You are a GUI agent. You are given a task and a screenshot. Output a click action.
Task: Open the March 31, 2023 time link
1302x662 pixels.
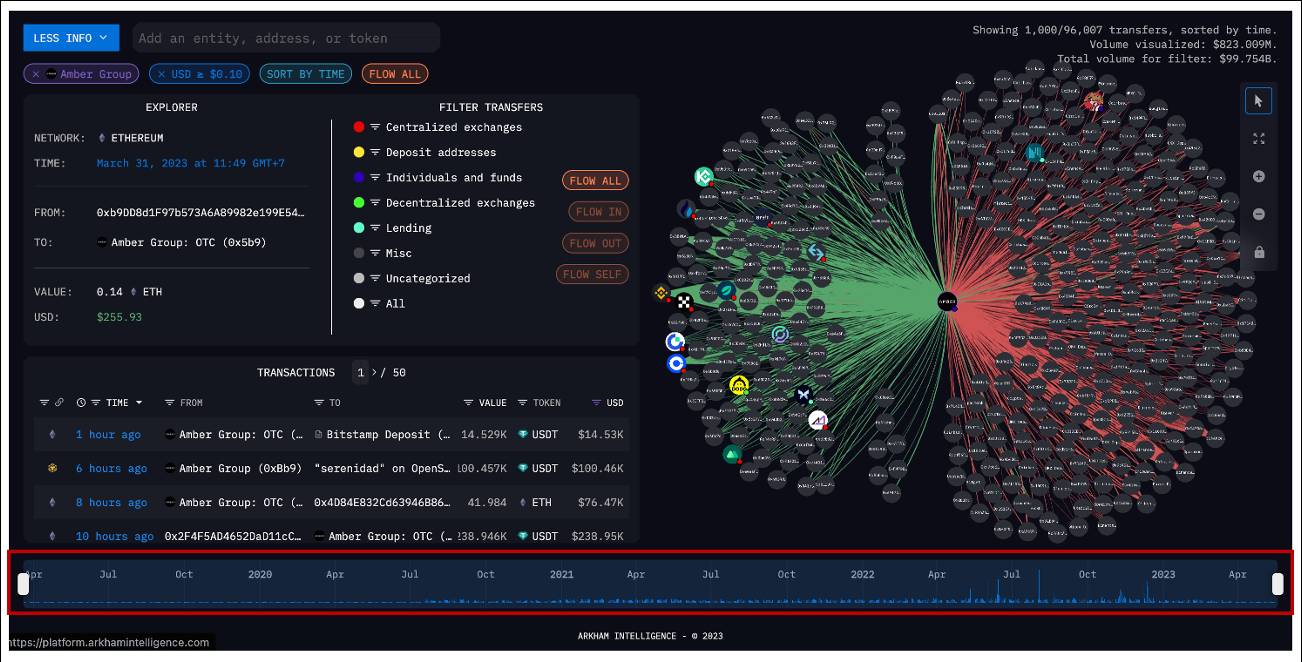click(x=190, y=163)
